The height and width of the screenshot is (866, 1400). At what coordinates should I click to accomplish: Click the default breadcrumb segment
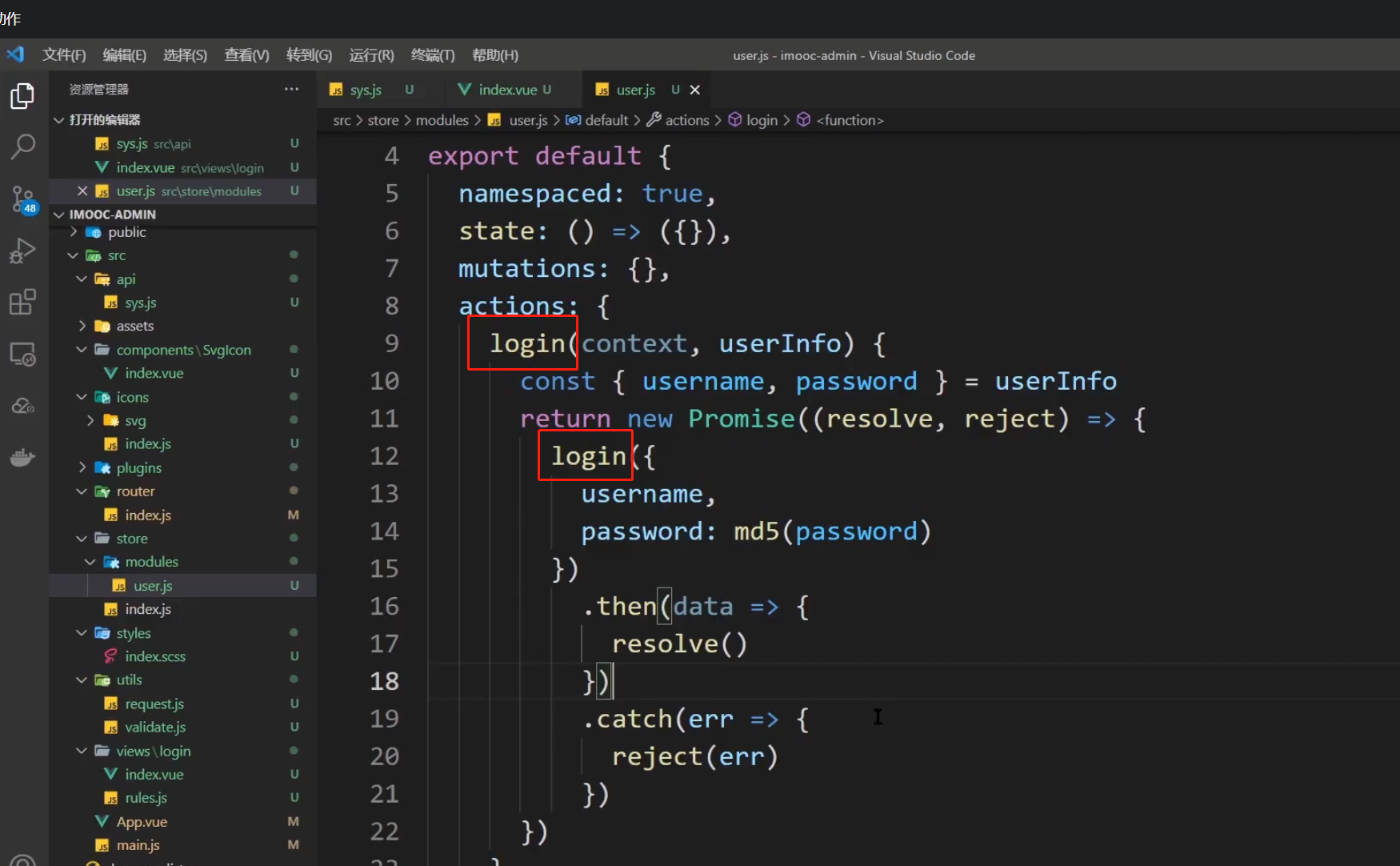597,120
